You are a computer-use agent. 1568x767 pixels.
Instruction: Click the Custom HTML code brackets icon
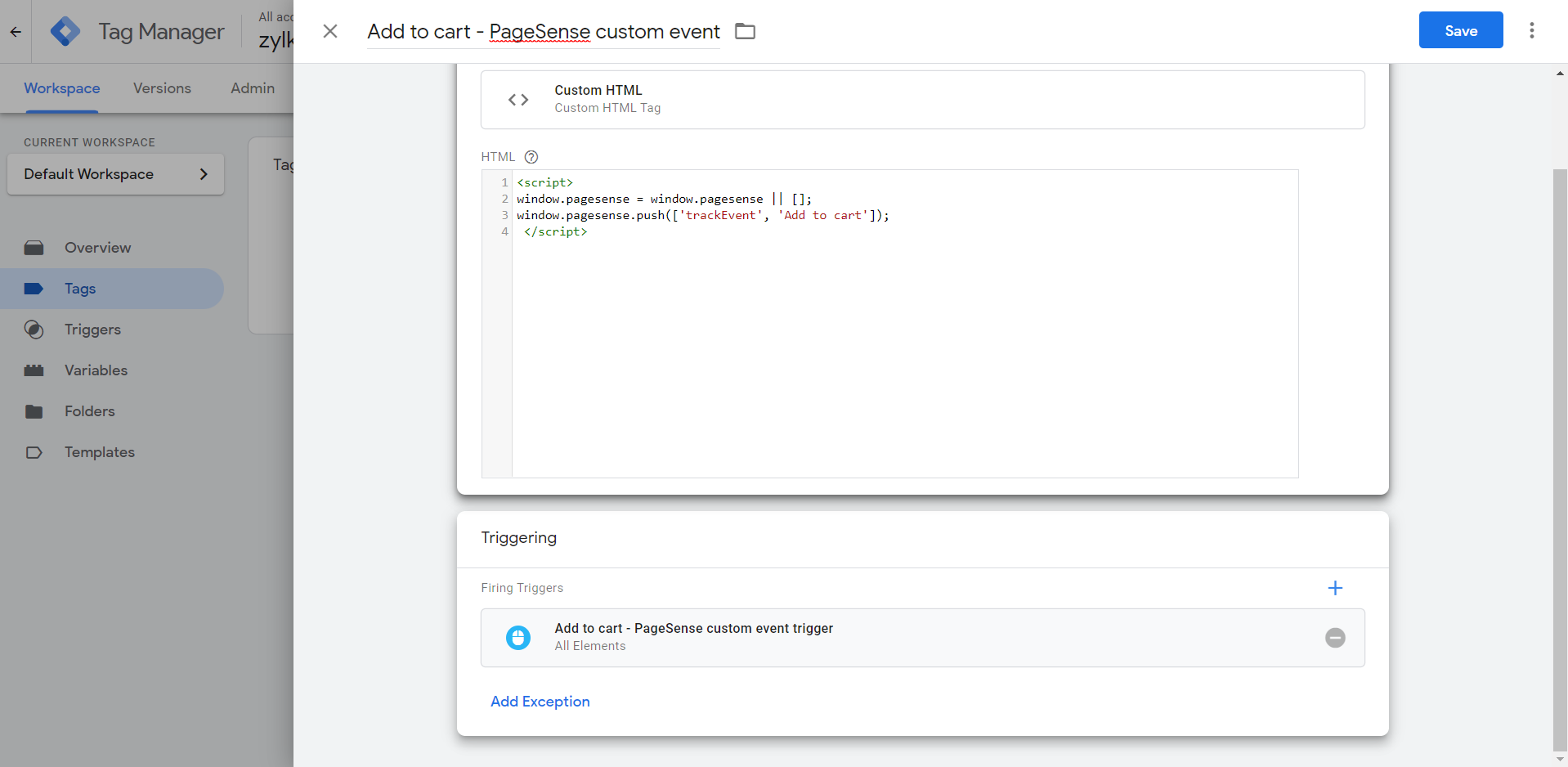click(x=518, y=100)
